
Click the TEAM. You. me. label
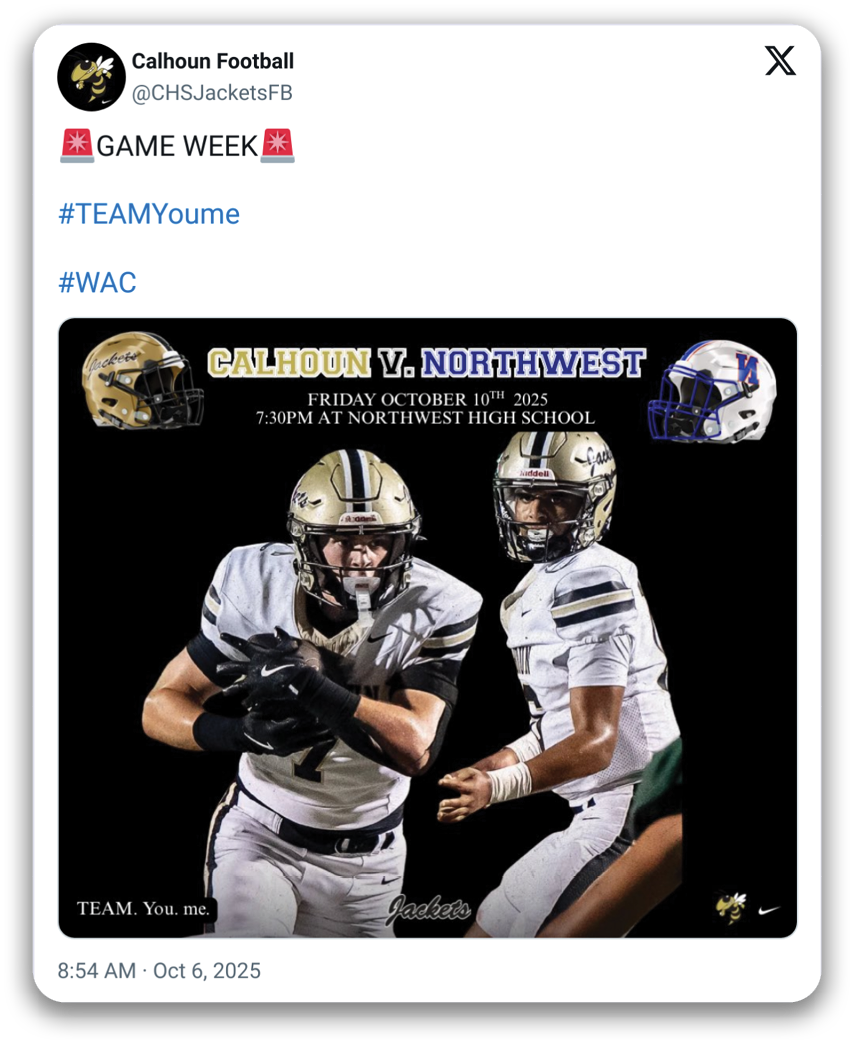(143, 908)
